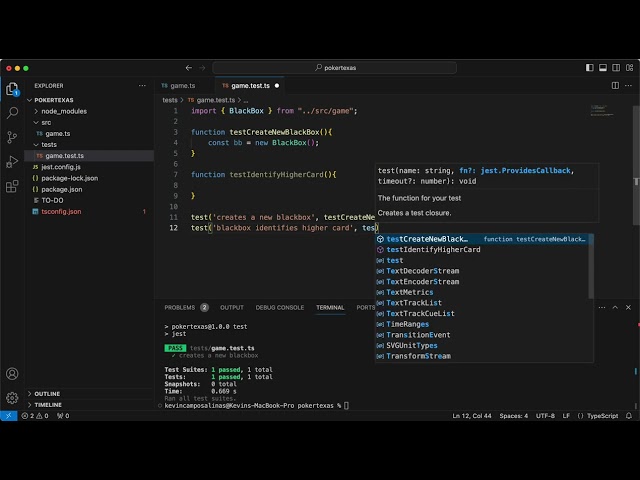Open the Extensions view icon

(x=12, y=186)
